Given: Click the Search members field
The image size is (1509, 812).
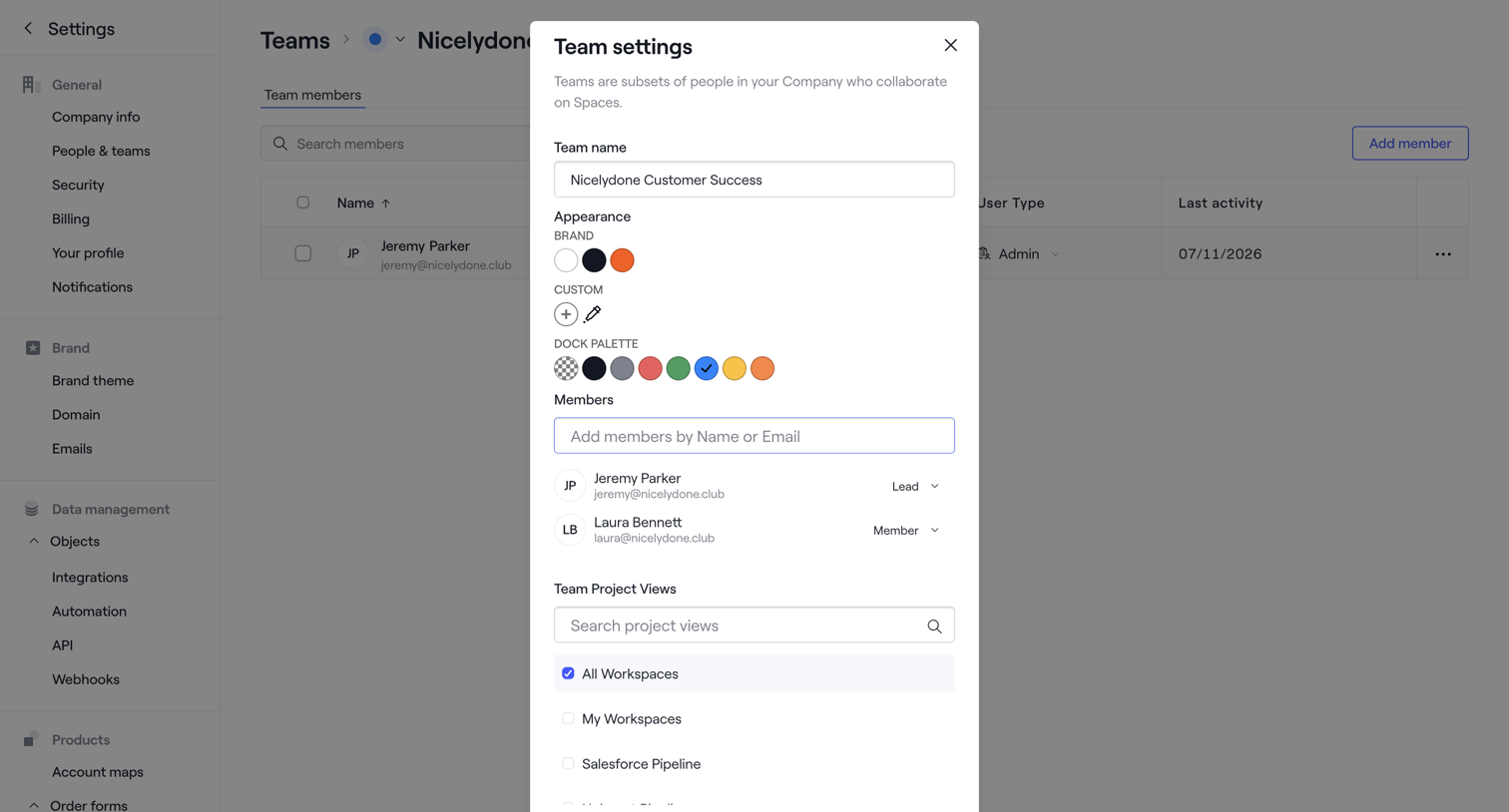Looking at the screenshot, I should click(396, 144).
